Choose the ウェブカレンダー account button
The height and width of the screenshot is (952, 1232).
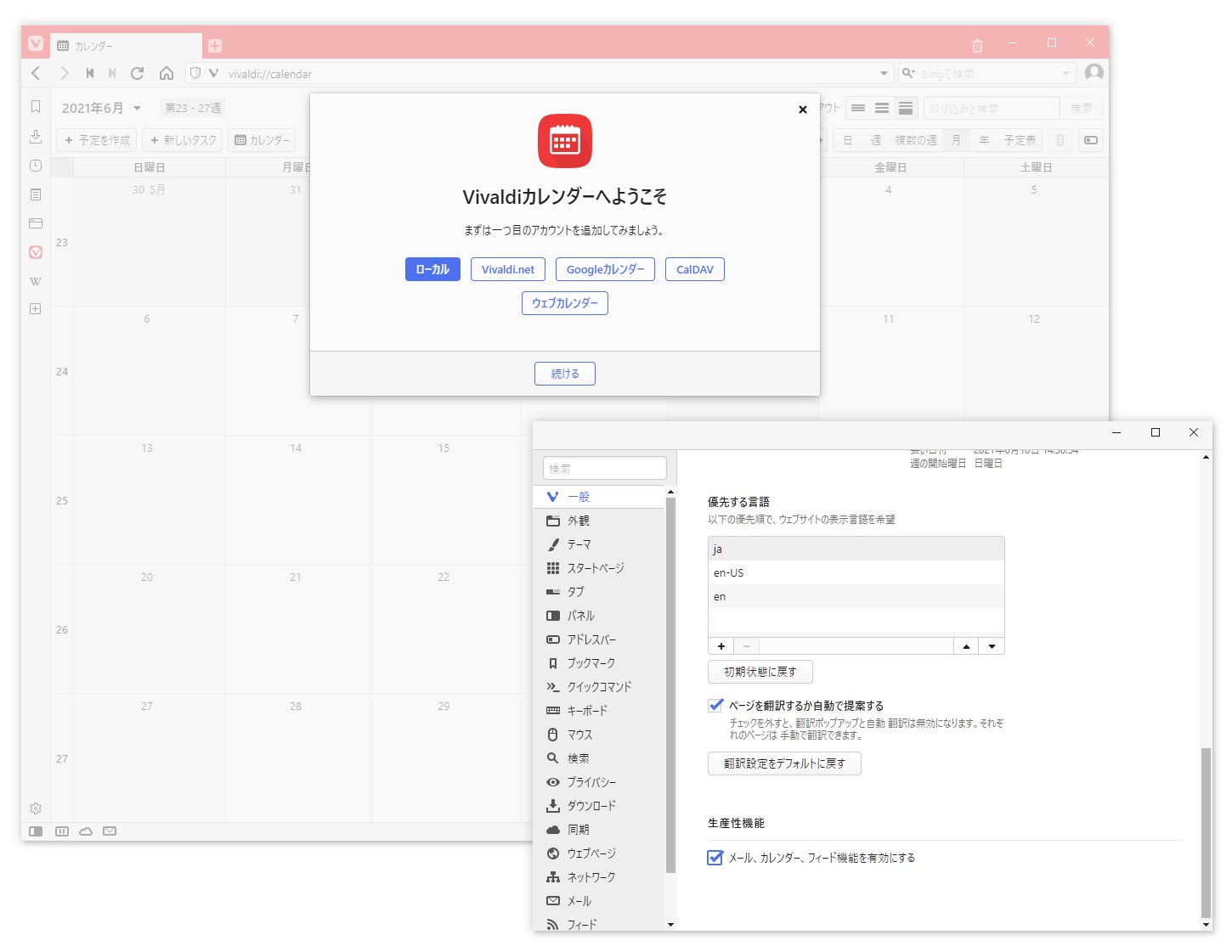[x=565, y=303]
